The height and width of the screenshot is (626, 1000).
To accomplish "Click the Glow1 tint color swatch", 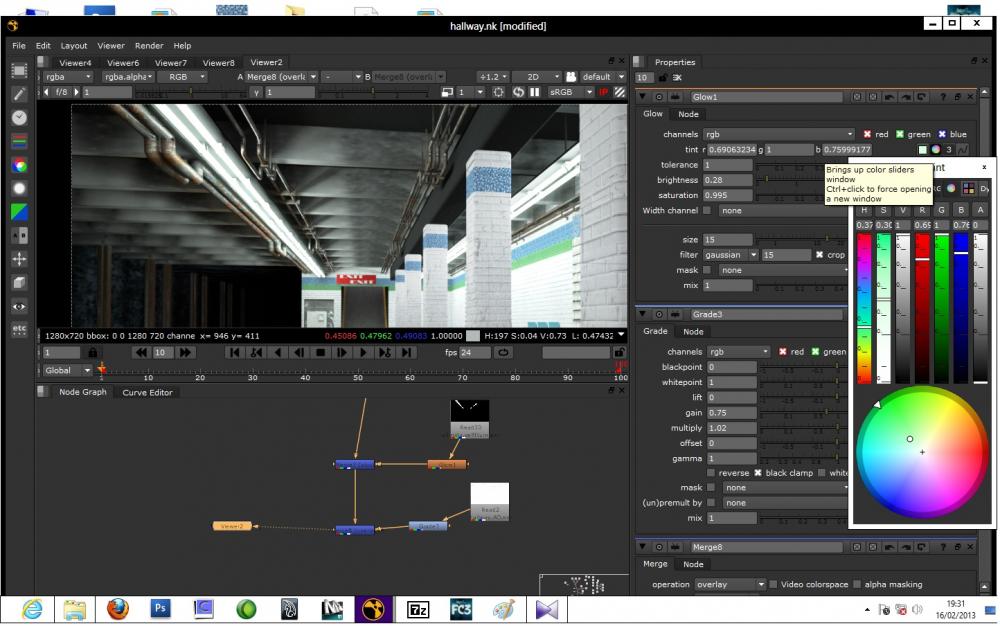I will [x=922, y=150].
